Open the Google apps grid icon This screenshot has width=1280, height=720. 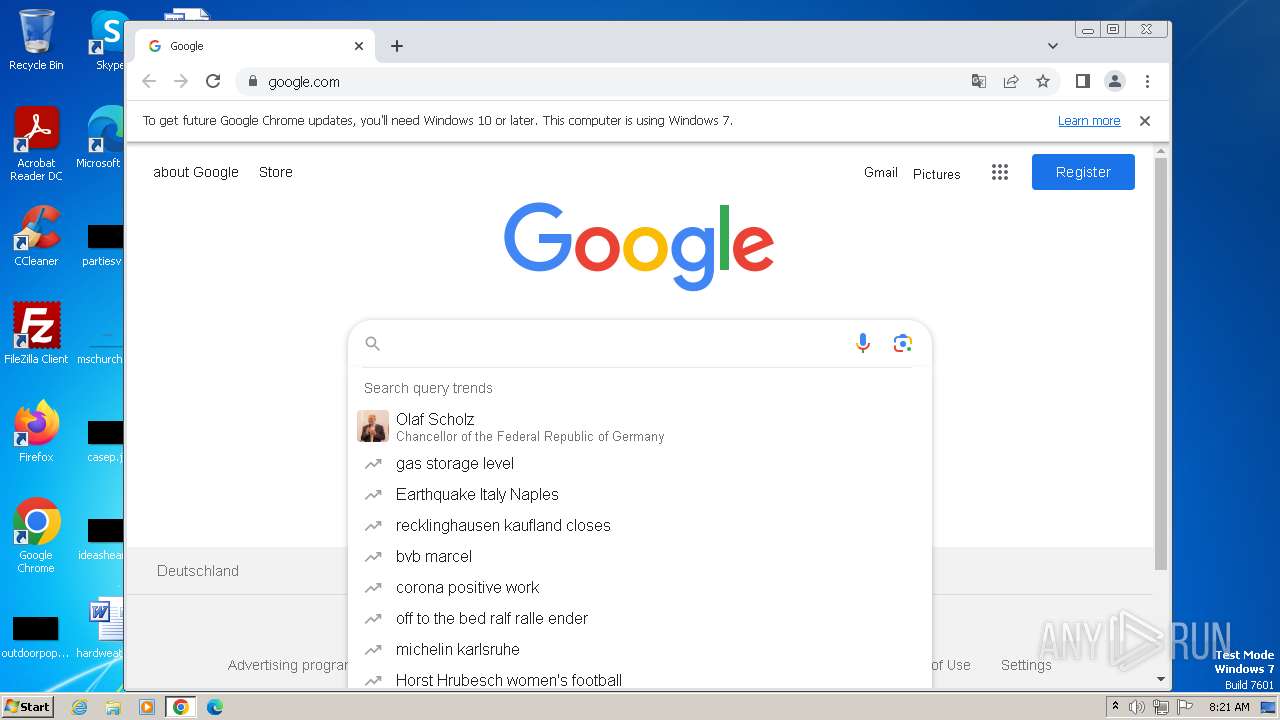1000,172
